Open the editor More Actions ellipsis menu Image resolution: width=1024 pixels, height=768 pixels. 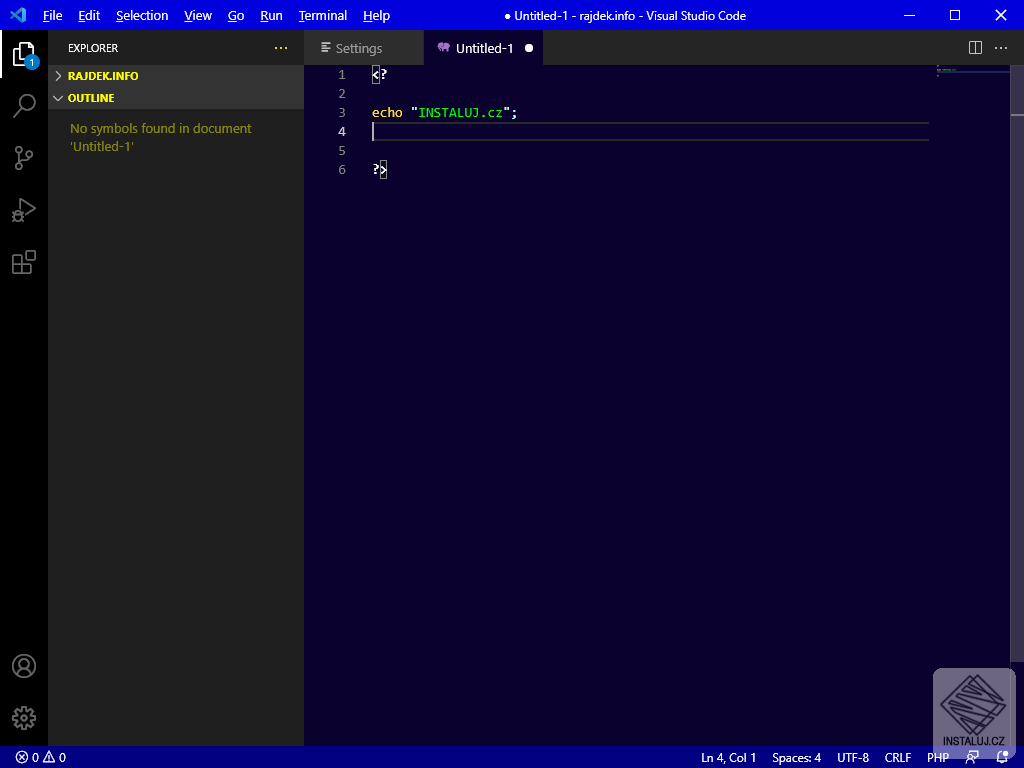click(1001, 47)
